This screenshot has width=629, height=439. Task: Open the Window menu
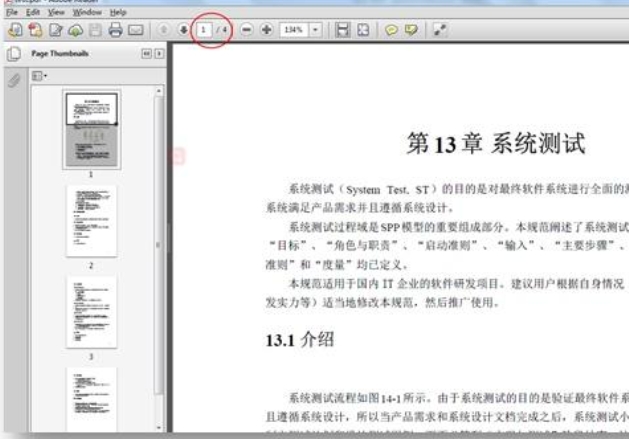pos(87,12)
